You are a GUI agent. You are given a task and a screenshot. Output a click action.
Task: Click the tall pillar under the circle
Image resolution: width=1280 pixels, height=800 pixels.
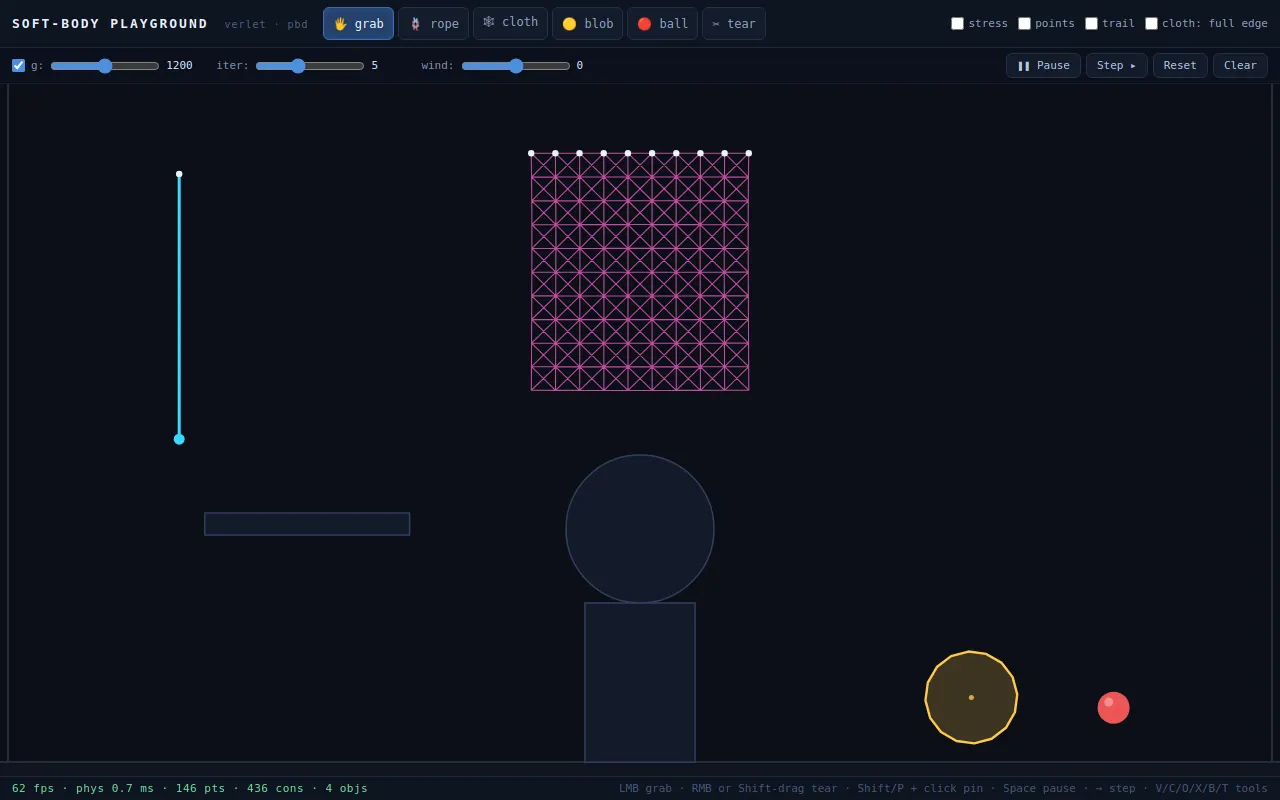tap(640, 682)
